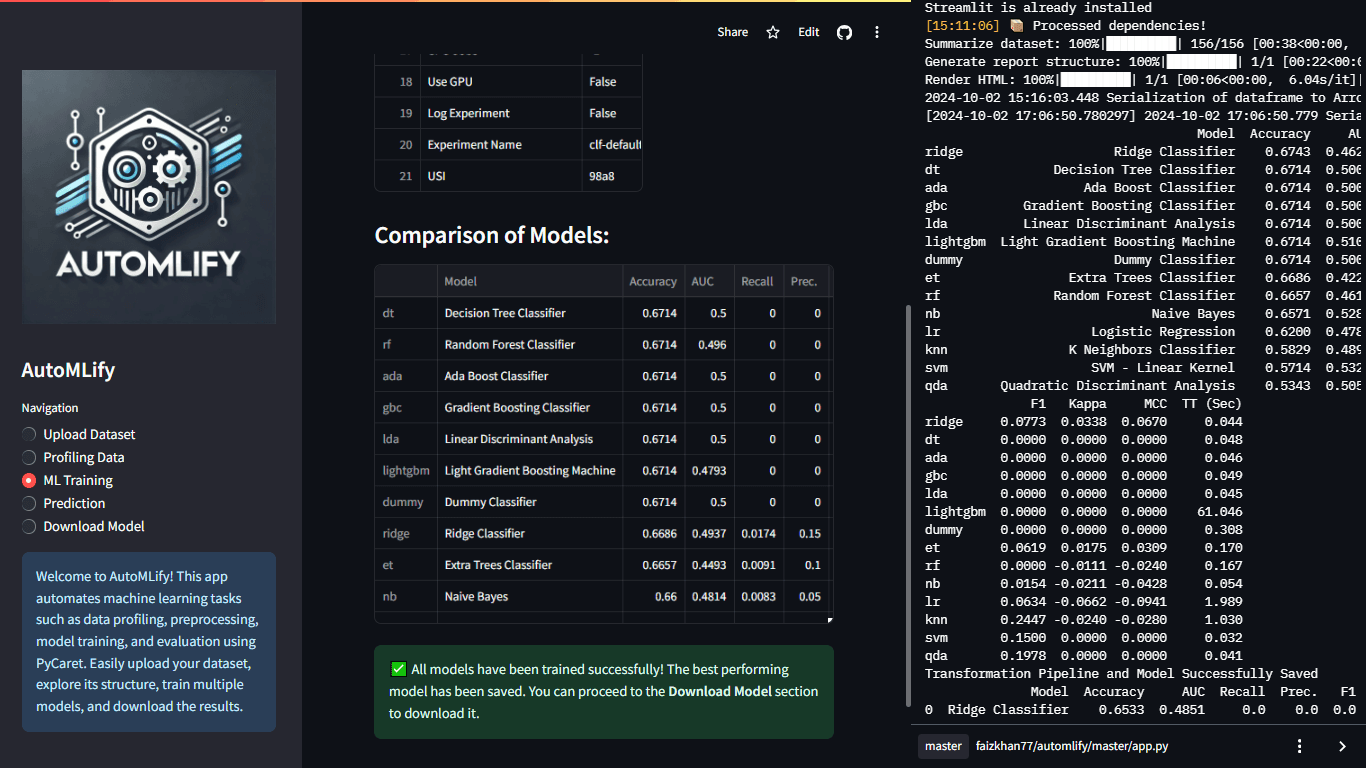
Task: Choose the Prediction navigation option
Action: coord(29,504)
